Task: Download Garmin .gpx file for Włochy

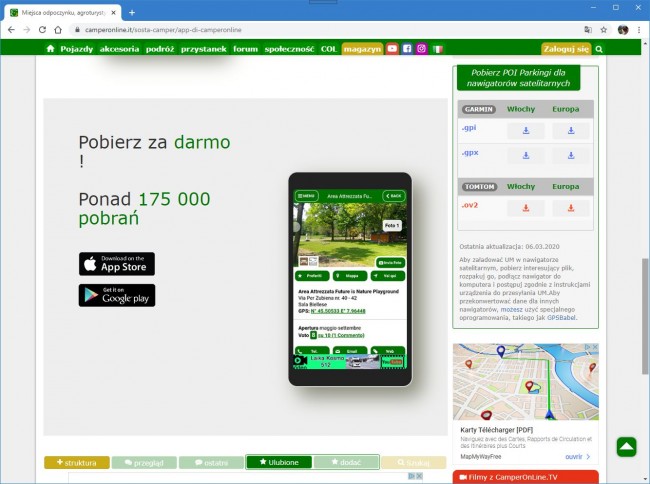Action: 526,155
